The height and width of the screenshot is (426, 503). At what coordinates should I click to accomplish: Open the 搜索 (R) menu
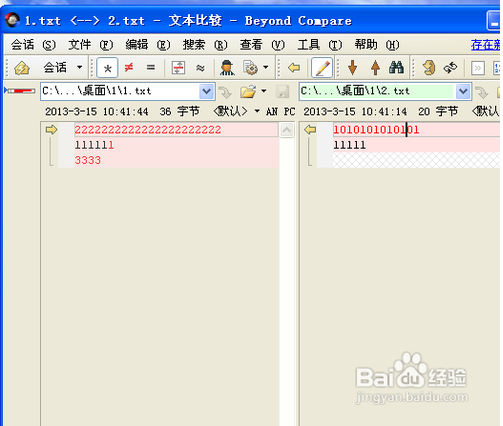tap(205, 45)
